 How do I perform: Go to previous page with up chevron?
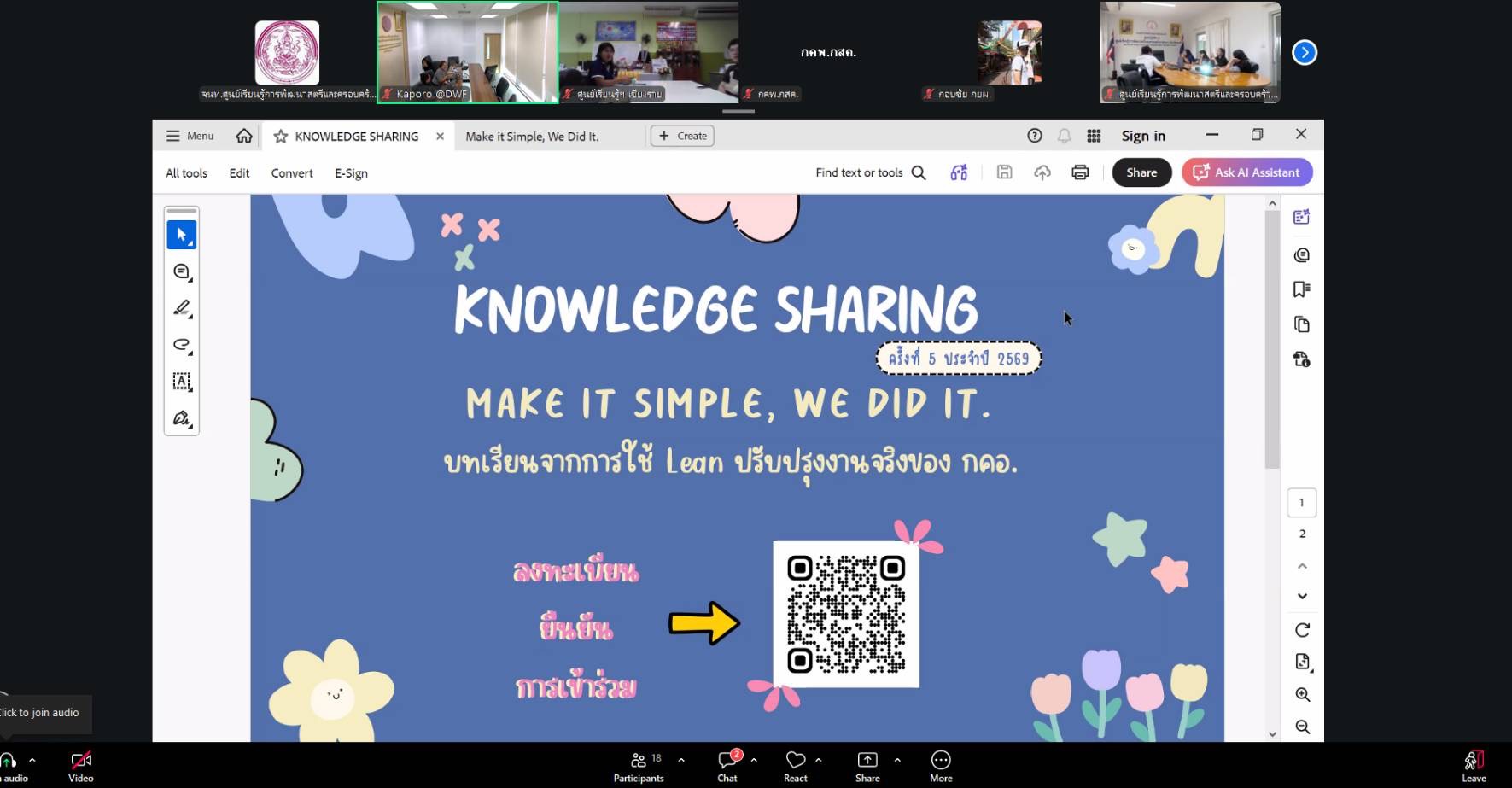pos(1302,566)
